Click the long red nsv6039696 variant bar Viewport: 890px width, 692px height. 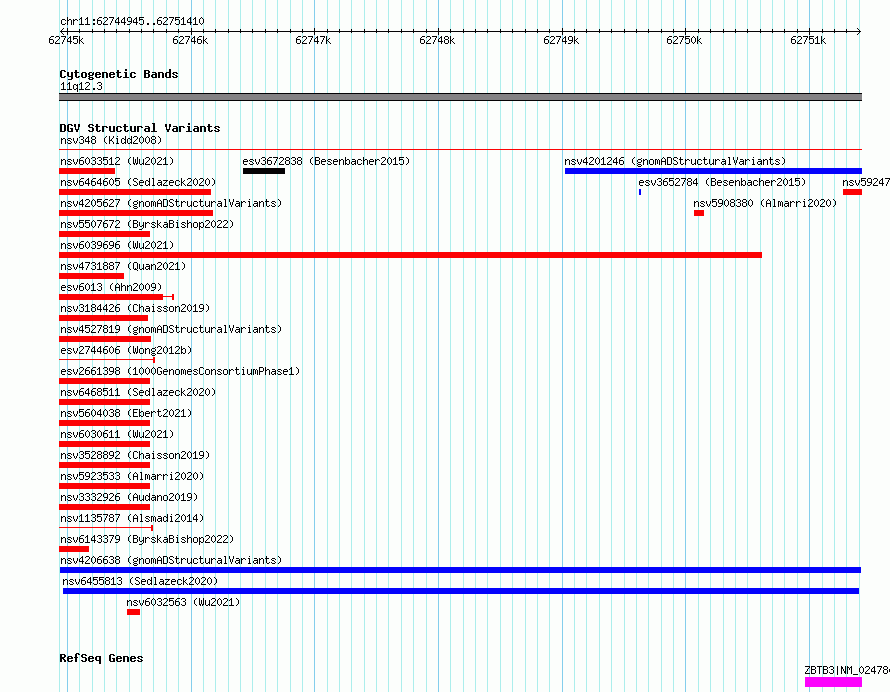pyautogui.click(x=410, y=255)
